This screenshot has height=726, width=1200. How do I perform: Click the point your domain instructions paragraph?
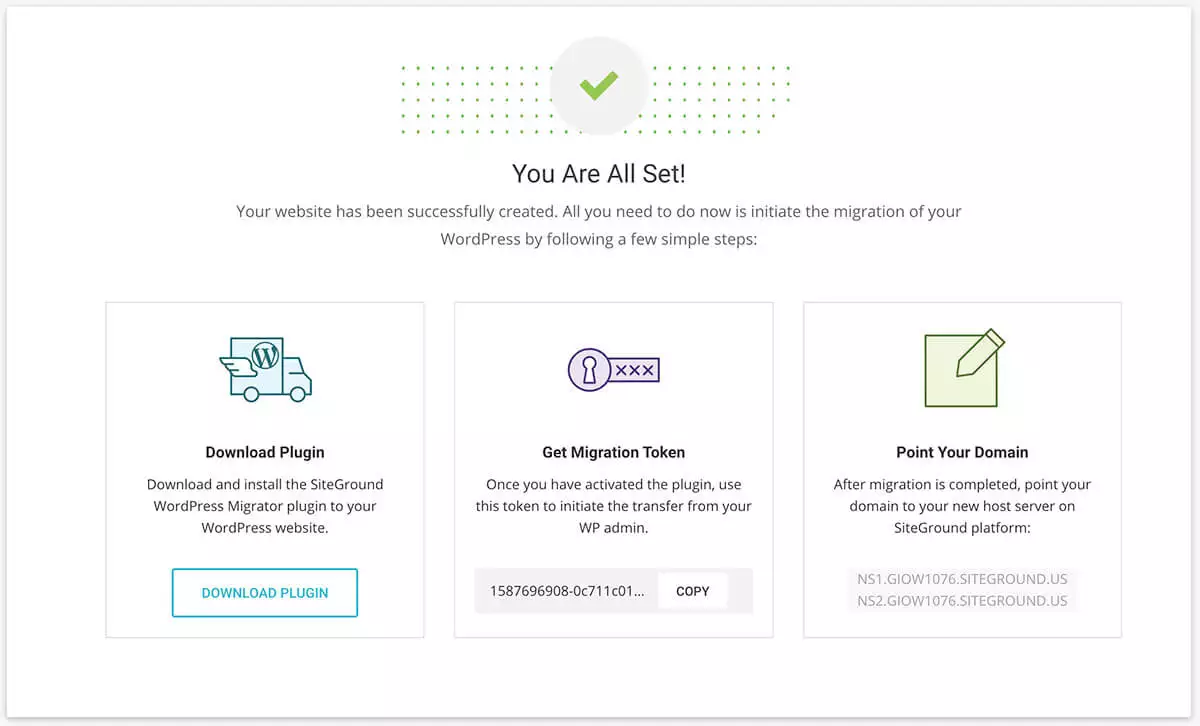[962, 506]
